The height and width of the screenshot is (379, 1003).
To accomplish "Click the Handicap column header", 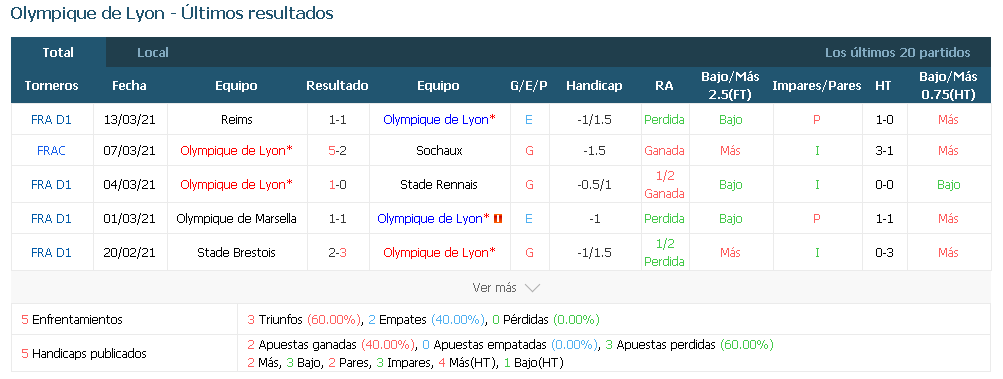I will (594, 86).
